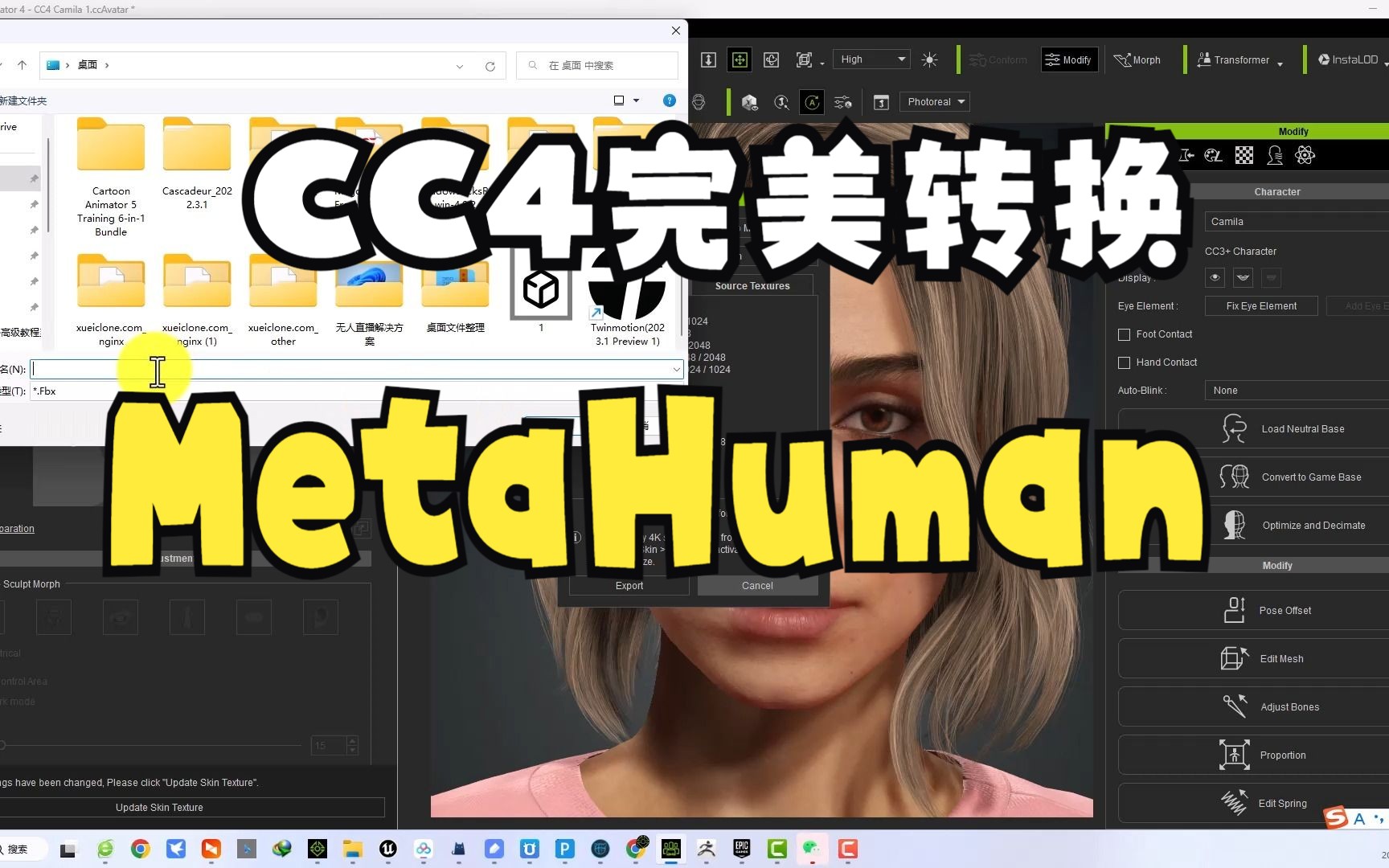Toggle the teeth display visibility button

tap(1244, 278)
